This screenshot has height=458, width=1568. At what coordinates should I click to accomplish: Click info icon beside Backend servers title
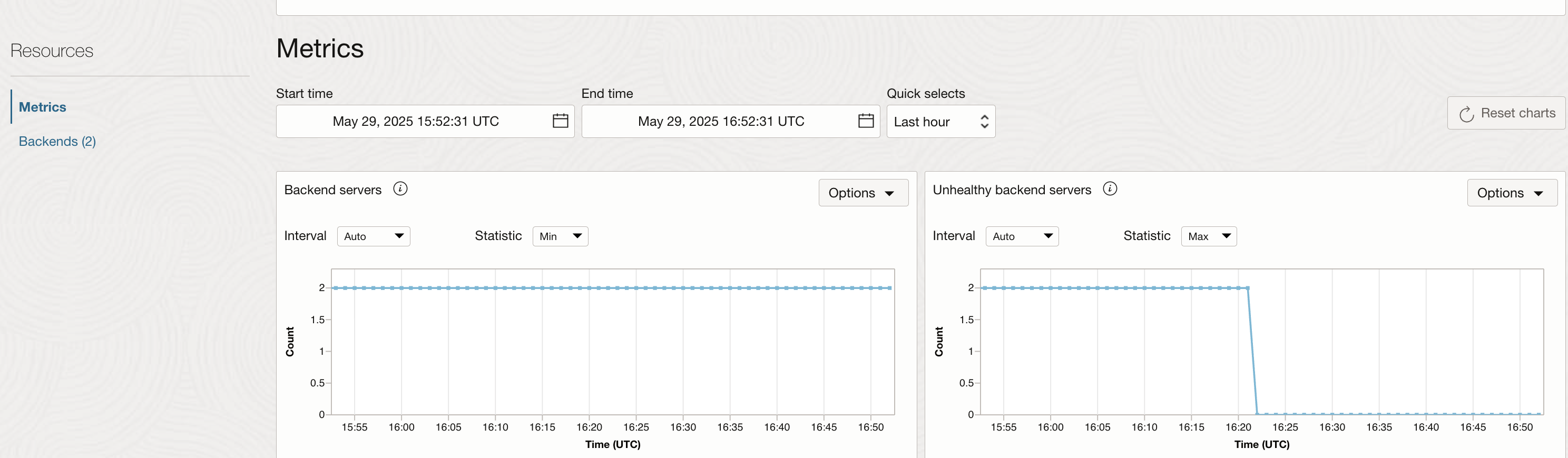400,189
